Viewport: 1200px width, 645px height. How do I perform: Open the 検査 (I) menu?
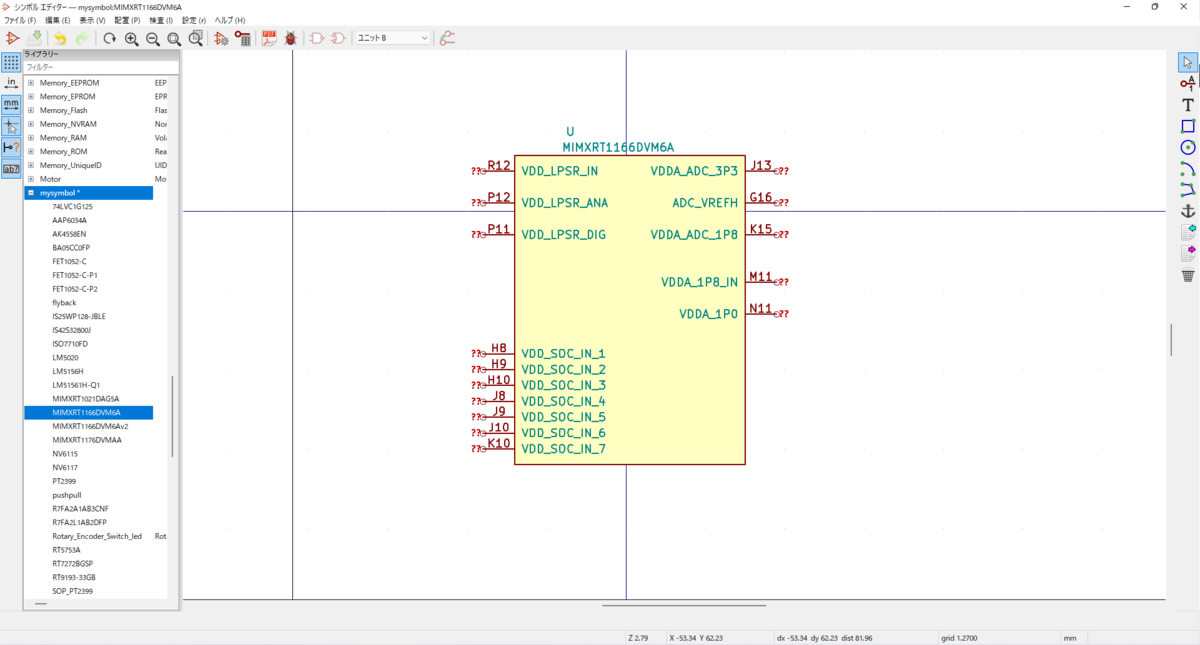(161, 20)
